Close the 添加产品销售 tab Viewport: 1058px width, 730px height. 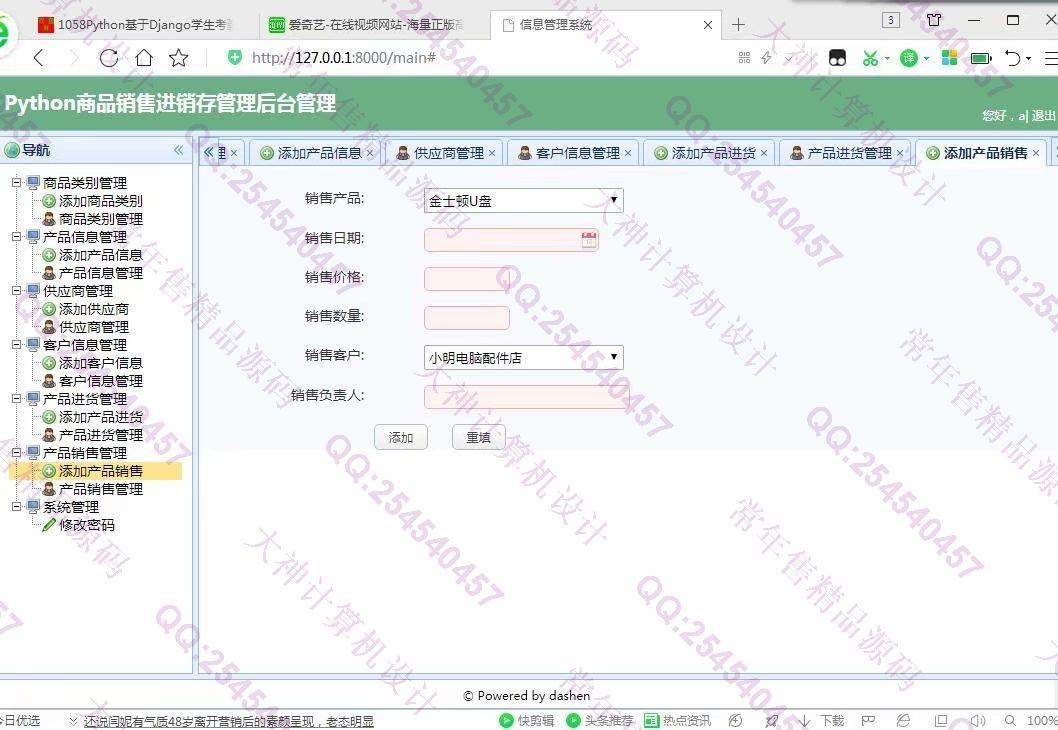pos(1036,153)
